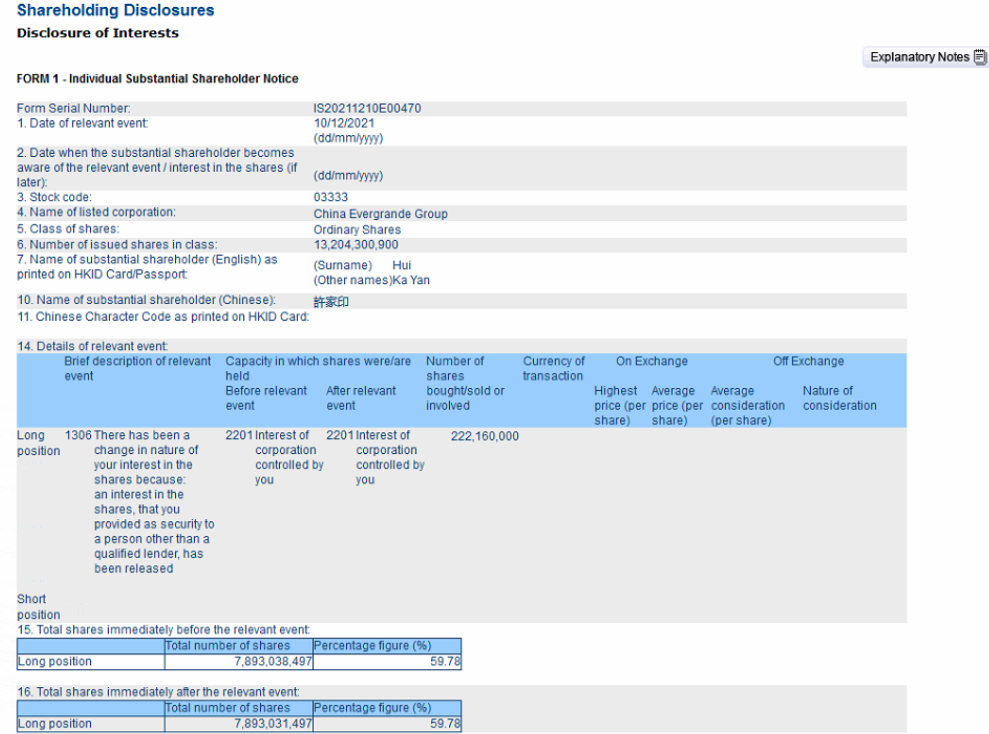Select total before event 7,893,038,497
The image size is (989, 734).
tap(273, 661)
